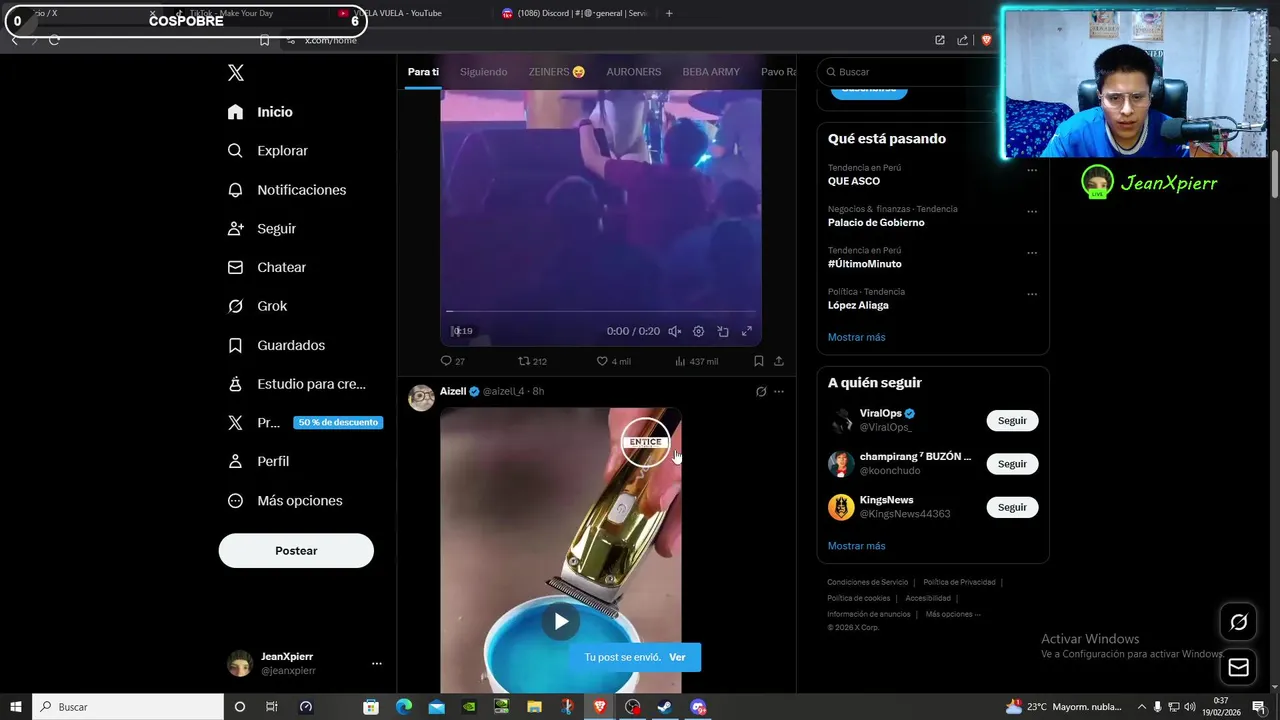Open Estudio para creadores in the sidebar
This screenshot has height=720, width=1280.
[x=296, y=384]
